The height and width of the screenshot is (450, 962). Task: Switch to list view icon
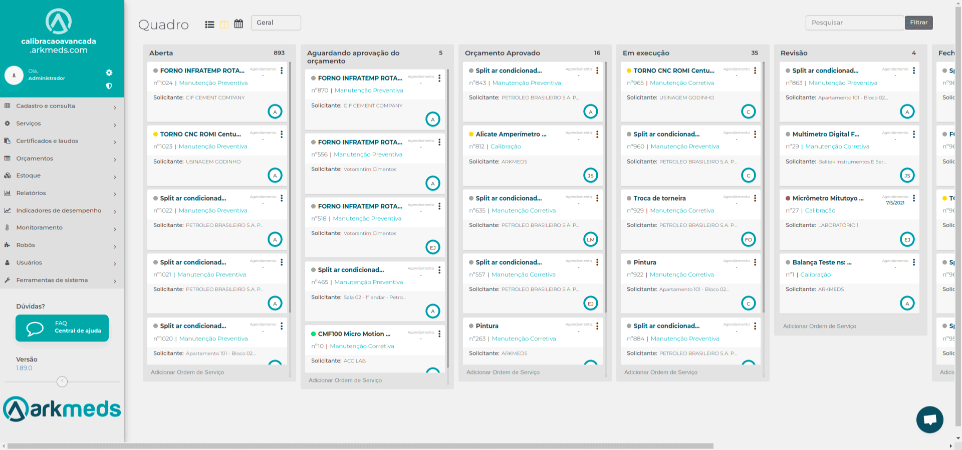point(209,23)
